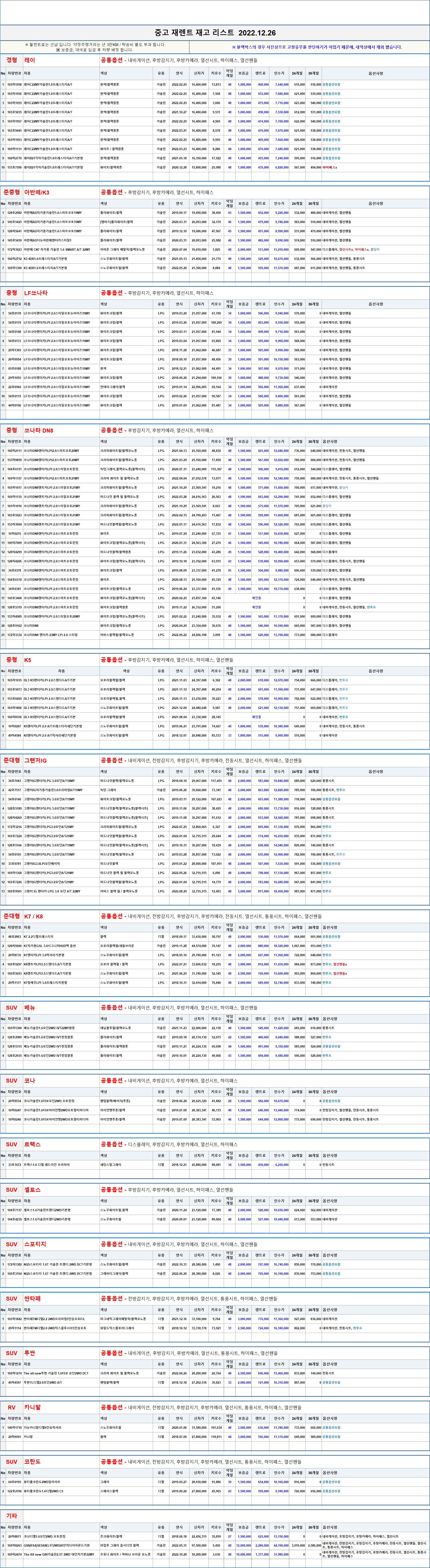This screenshot has width=430, height=1568.
Task: Select the '15,800,000' price in 레이 section
Action: click(x=199, y=167)
